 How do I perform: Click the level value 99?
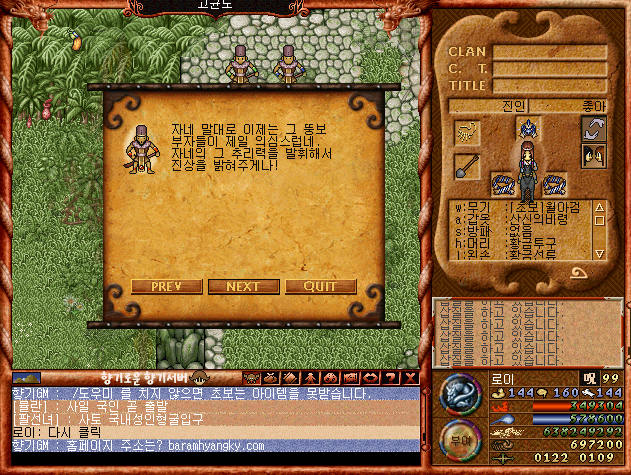pos(610,379)
